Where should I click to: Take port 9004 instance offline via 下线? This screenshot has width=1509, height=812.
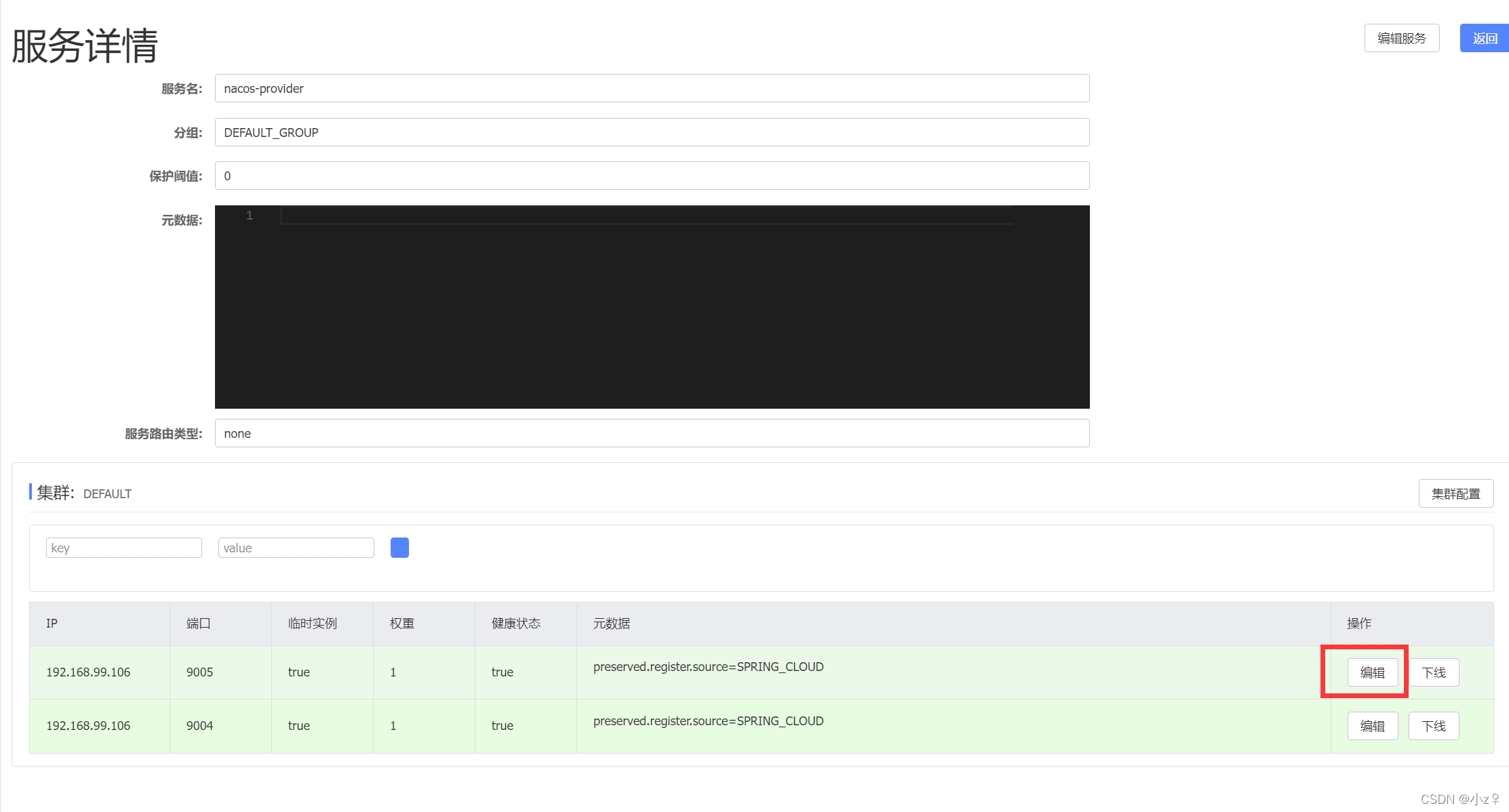pyautogui.click(x=1434, y=725)
